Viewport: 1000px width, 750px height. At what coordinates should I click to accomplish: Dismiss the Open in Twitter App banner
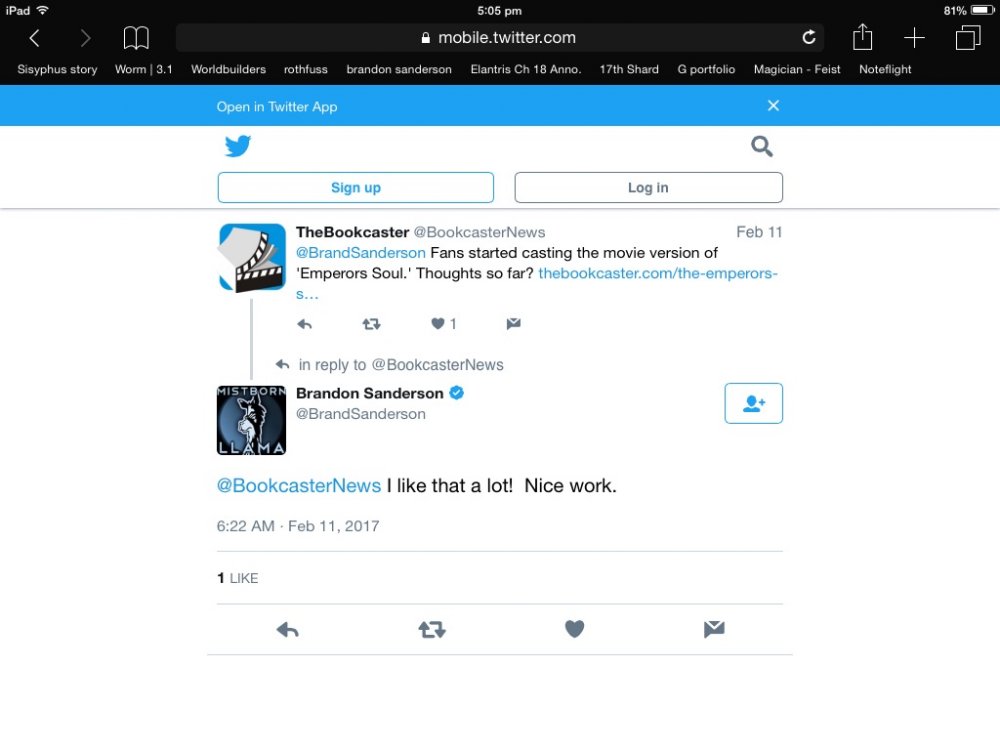tap(773, 105)
